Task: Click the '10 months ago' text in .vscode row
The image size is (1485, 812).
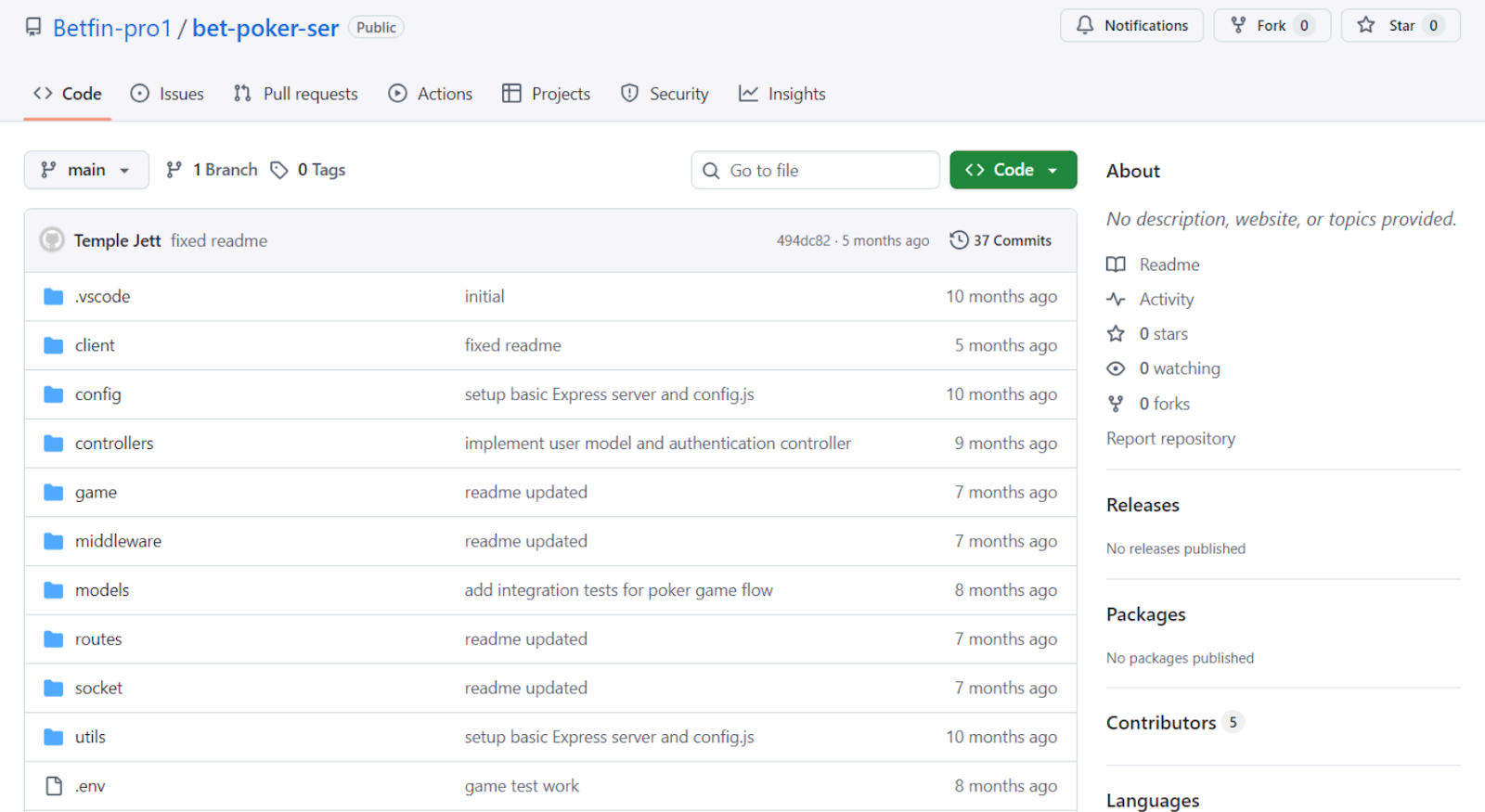Action: 1001,296
